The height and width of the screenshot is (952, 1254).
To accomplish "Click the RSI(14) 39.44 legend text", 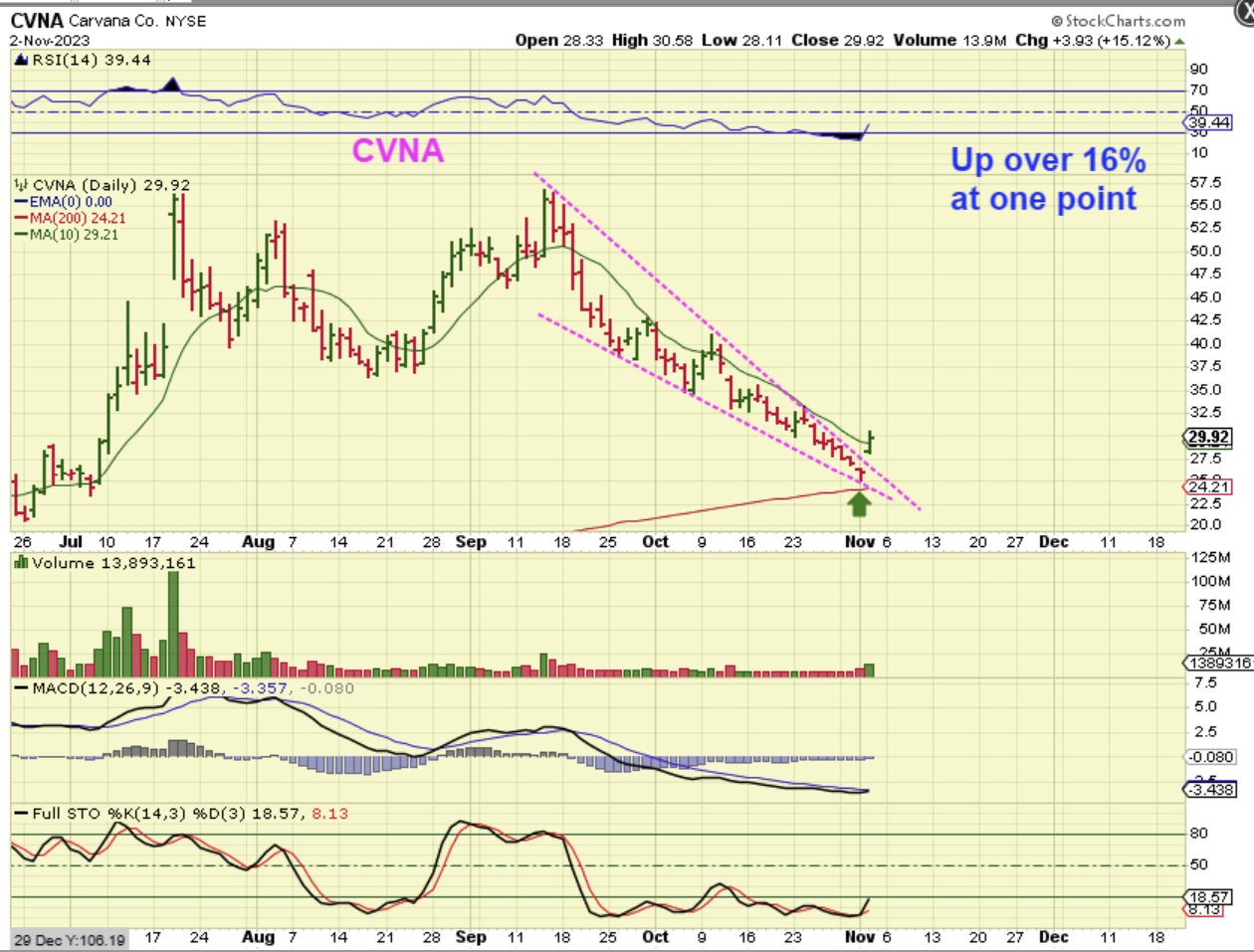I will coord(92,60).
